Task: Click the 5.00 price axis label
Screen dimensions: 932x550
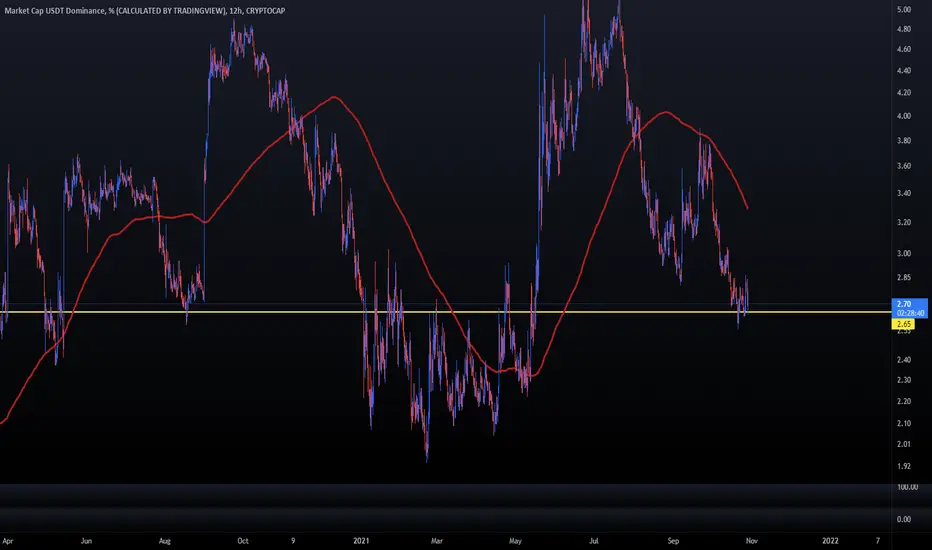Action: [x=903, y=10]
